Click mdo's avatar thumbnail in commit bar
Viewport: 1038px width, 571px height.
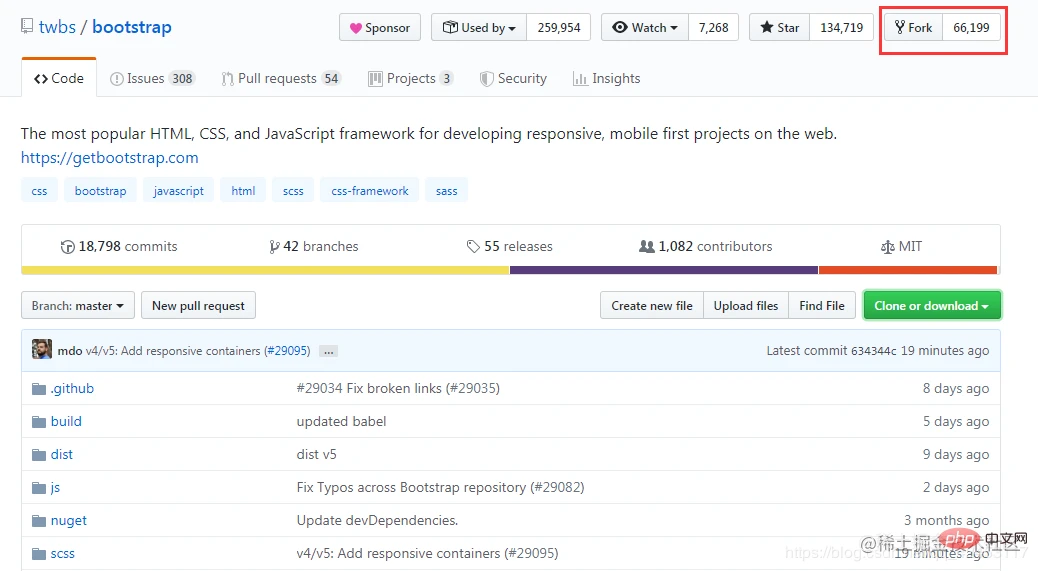coord(42,350)
